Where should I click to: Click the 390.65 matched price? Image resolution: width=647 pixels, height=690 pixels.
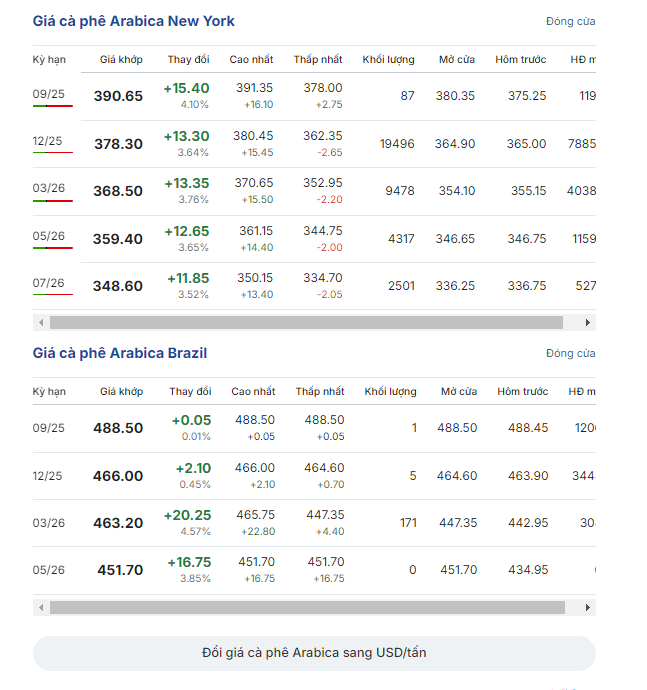[118, 96]
